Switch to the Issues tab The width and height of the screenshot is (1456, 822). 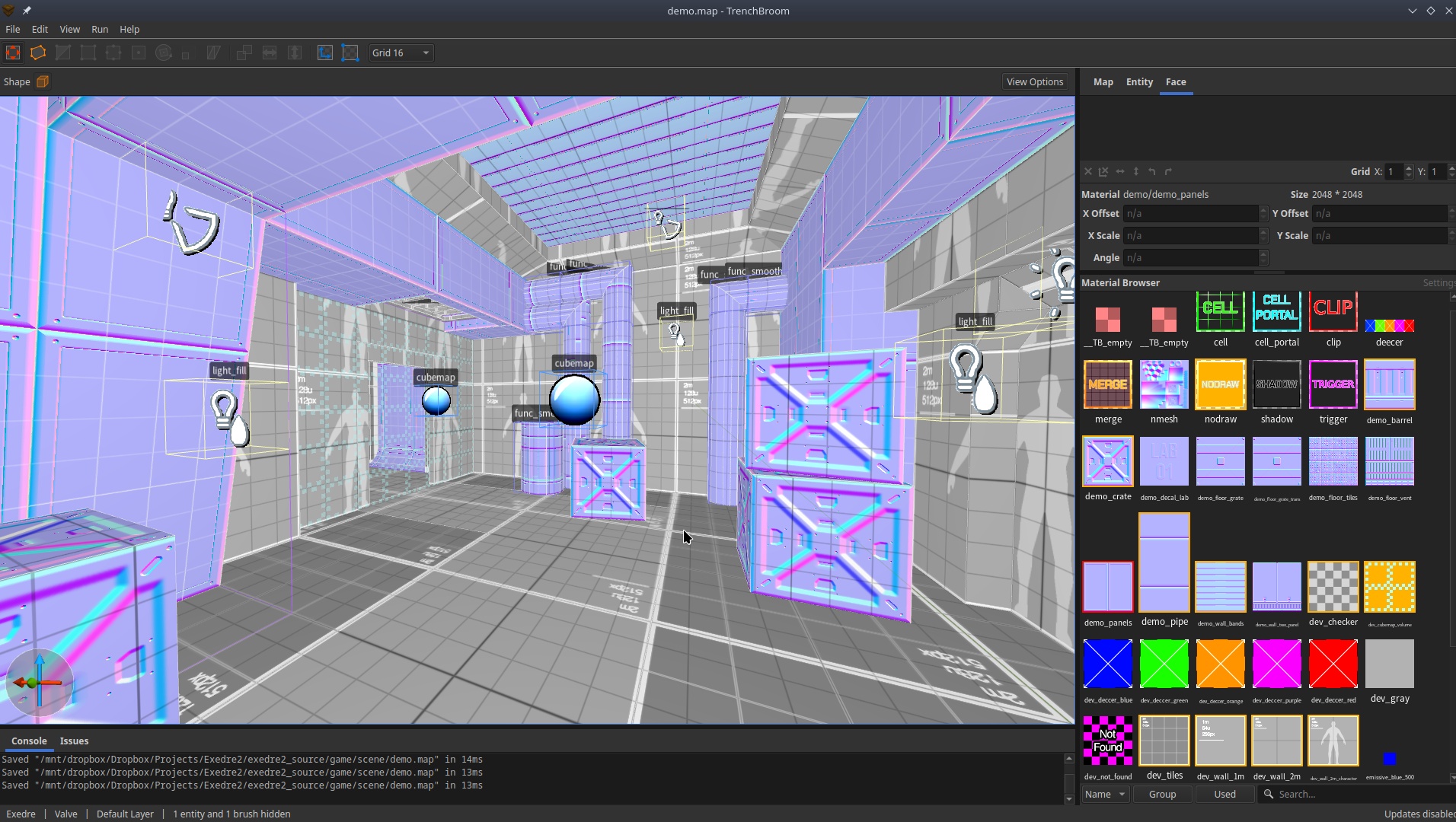tap(74, 741)
